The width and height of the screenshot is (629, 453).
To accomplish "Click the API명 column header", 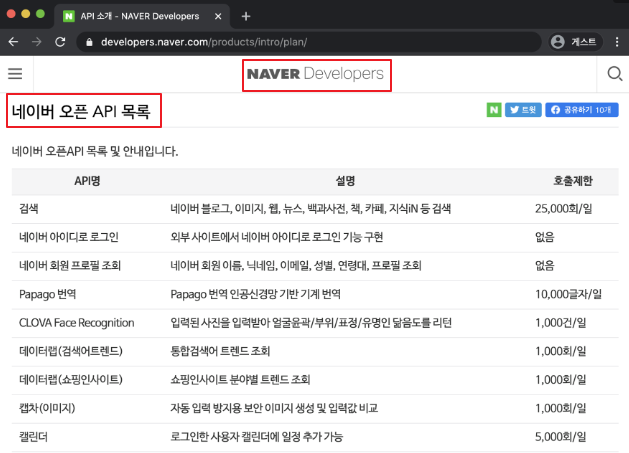I will pyautogui.click(x=87, y=181).
